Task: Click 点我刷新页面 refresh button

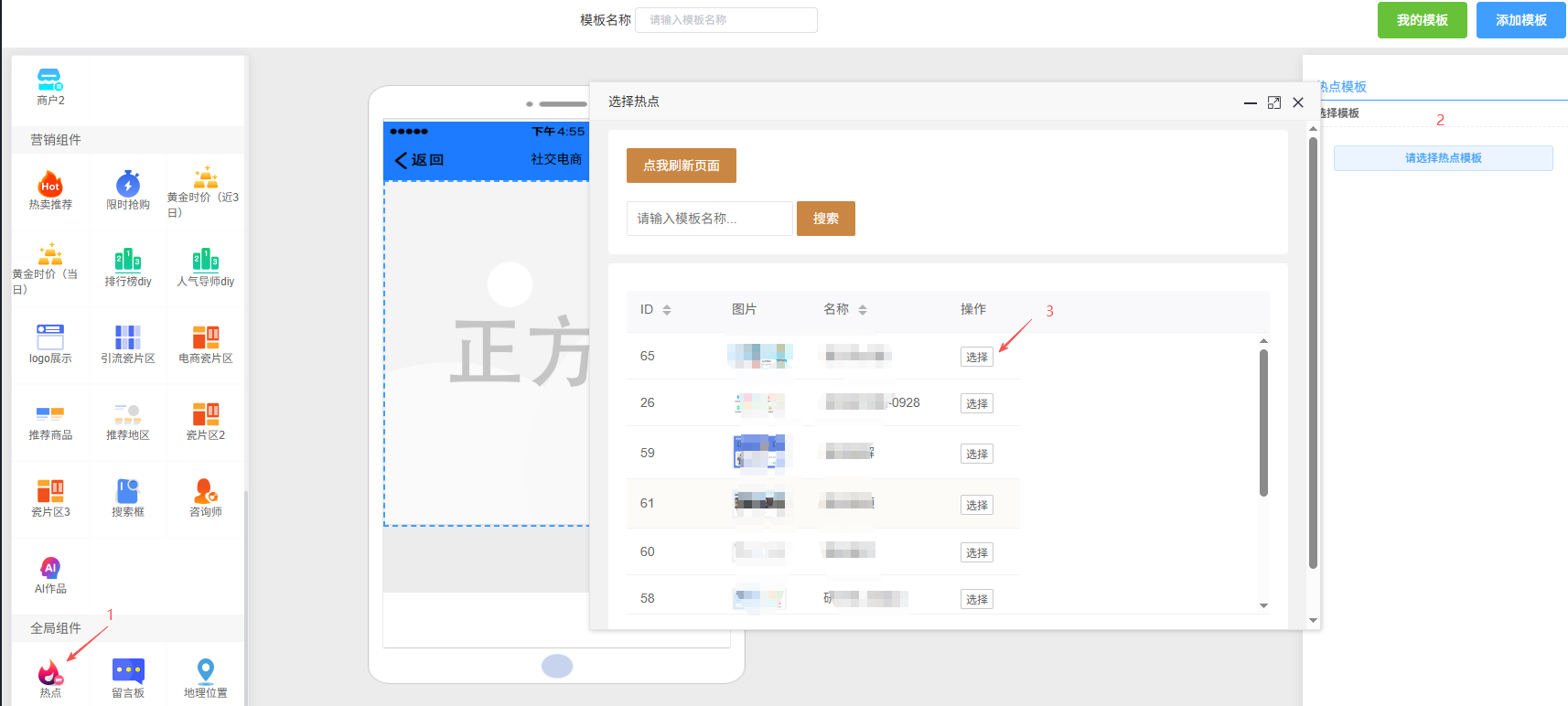Action: 682,166
